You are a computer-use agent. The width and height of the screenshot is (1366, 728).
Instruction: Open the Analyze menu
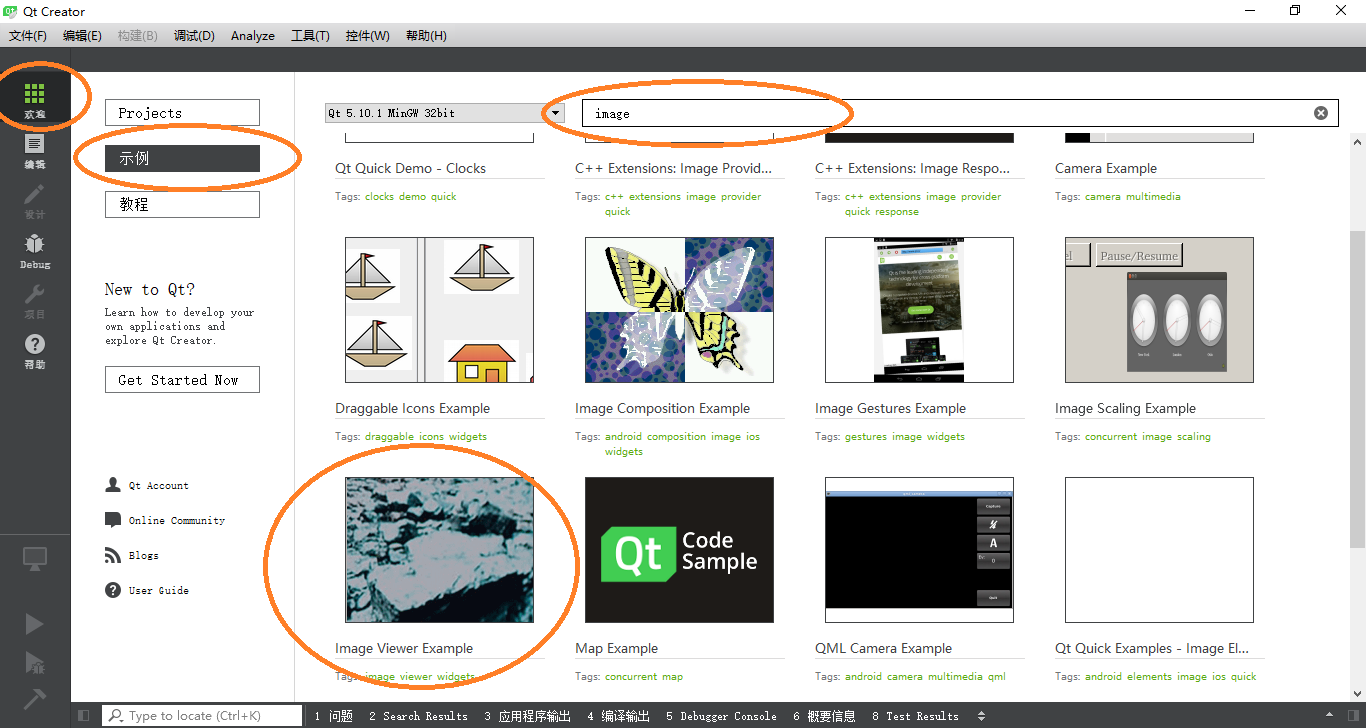point(253,35)
